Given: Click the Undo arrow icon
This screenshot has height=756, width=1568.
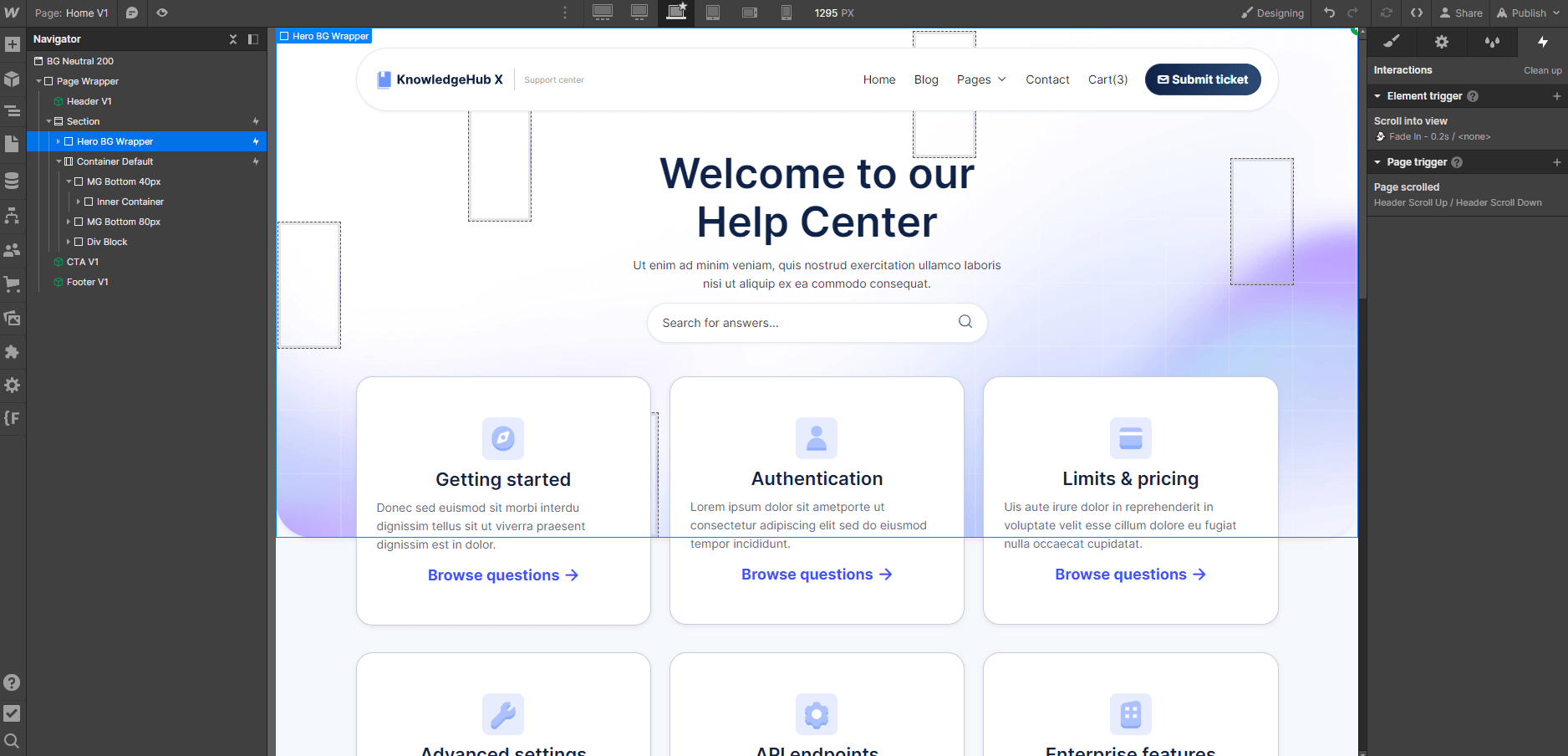Looking at the screenshot, I should pos(1329,13).
